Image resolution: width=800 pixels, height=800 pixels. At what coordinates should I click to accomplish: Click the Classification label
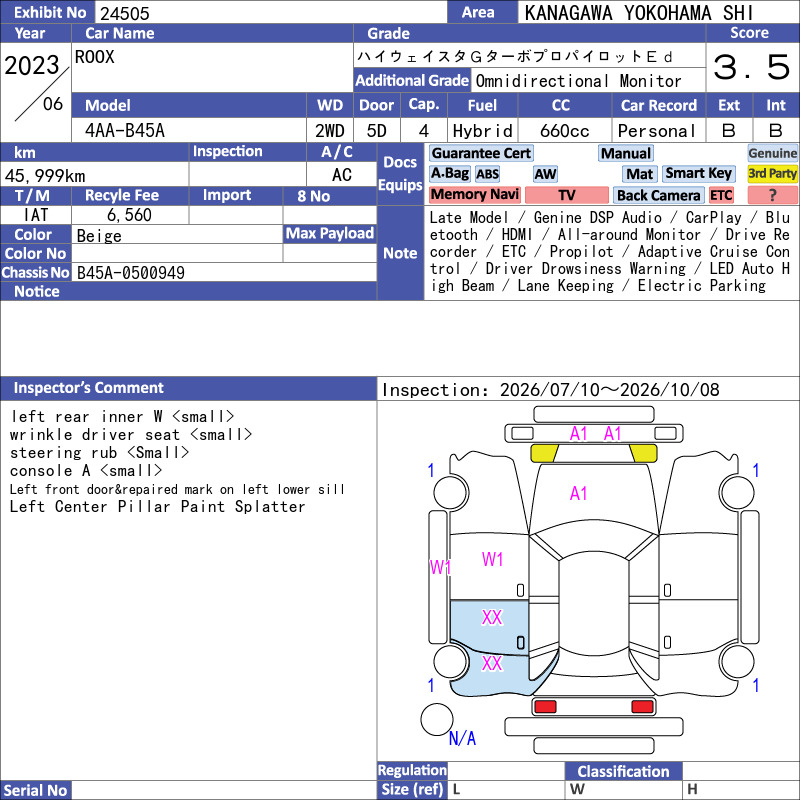(623, 771)
